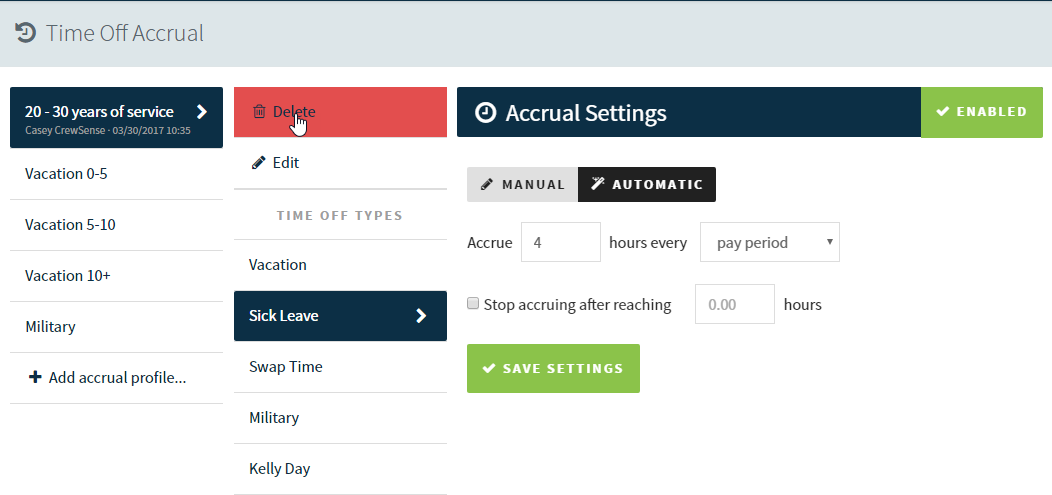Click the clock icon beside Accrual Settings
1052x495 pixels.
485,113
